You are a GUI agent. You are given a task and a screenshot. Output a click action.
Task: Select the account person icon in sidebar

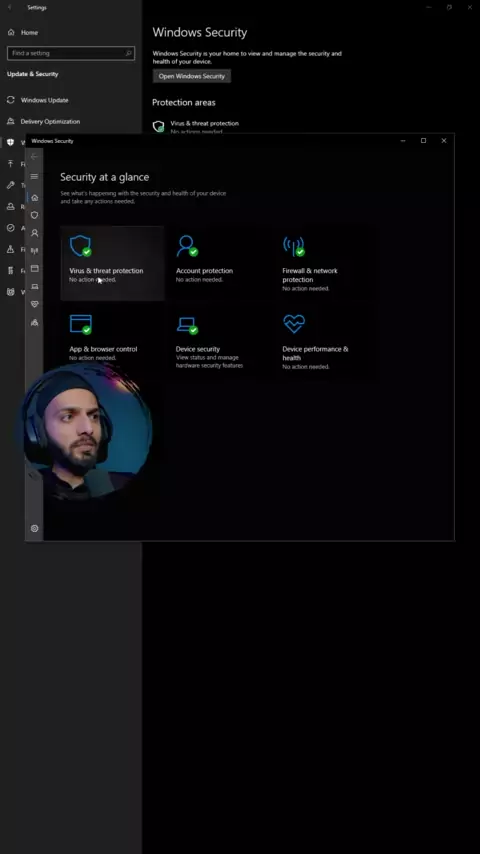point(34,233)
